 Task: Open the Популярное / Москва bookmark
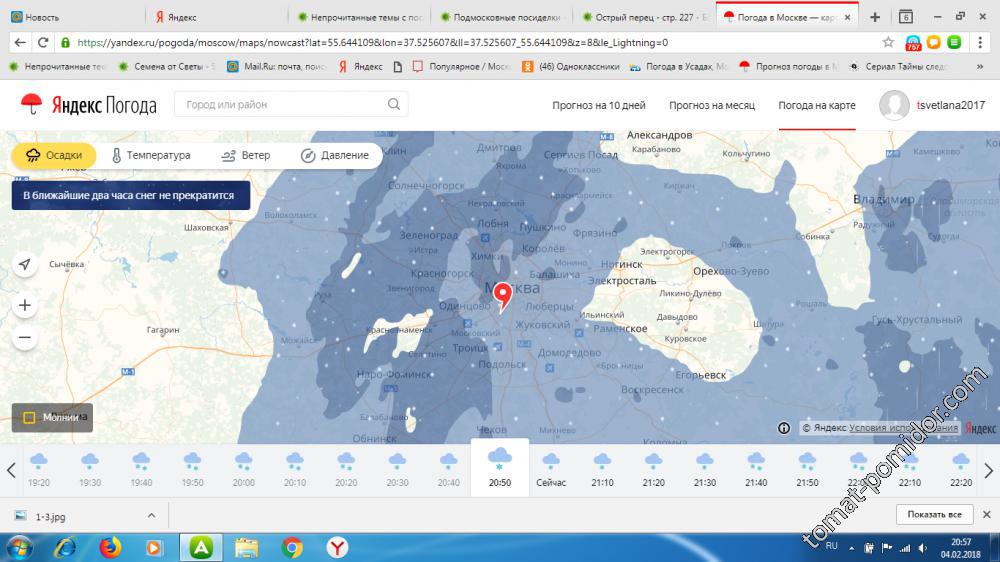pos(462,66)
